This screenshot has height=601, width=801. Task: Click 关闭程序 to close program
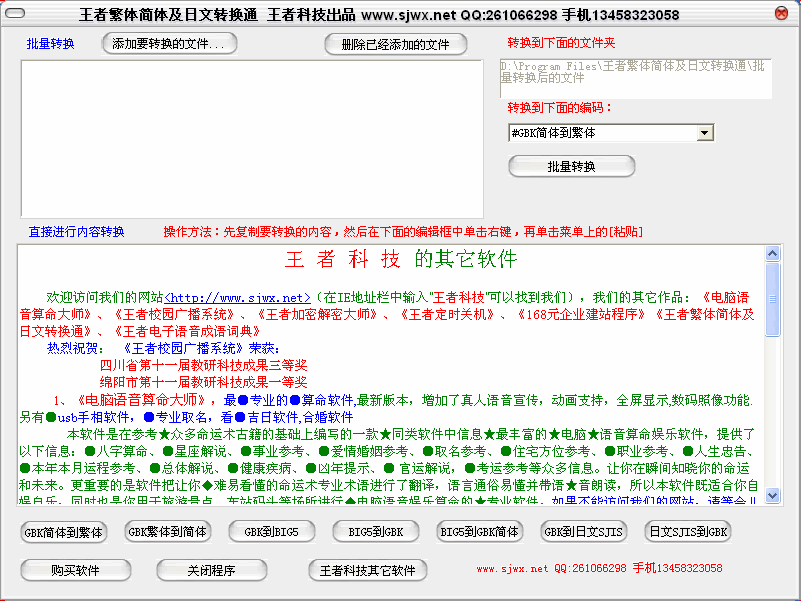[211, 570]
